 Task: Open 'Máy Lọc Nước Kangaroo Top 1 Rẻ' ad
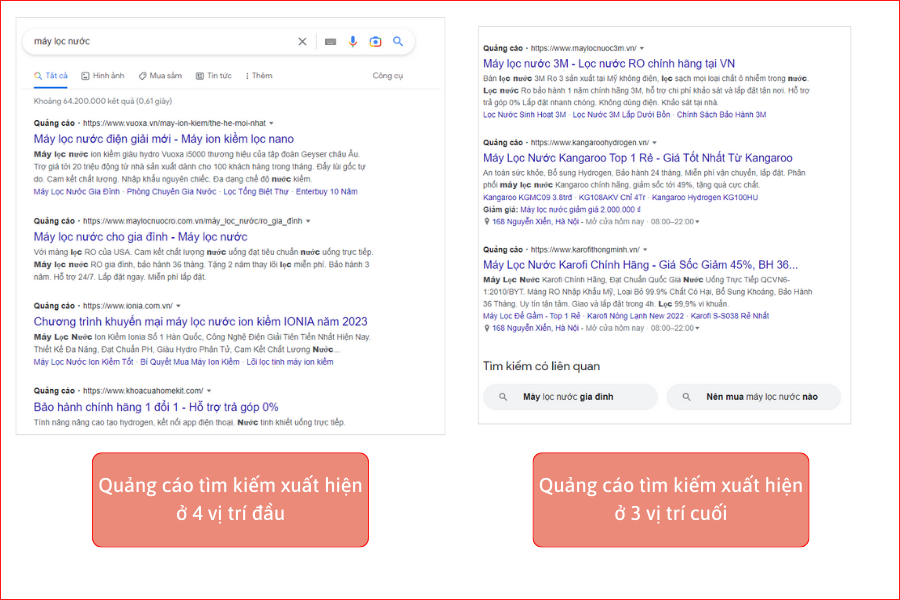pos(638,158)
